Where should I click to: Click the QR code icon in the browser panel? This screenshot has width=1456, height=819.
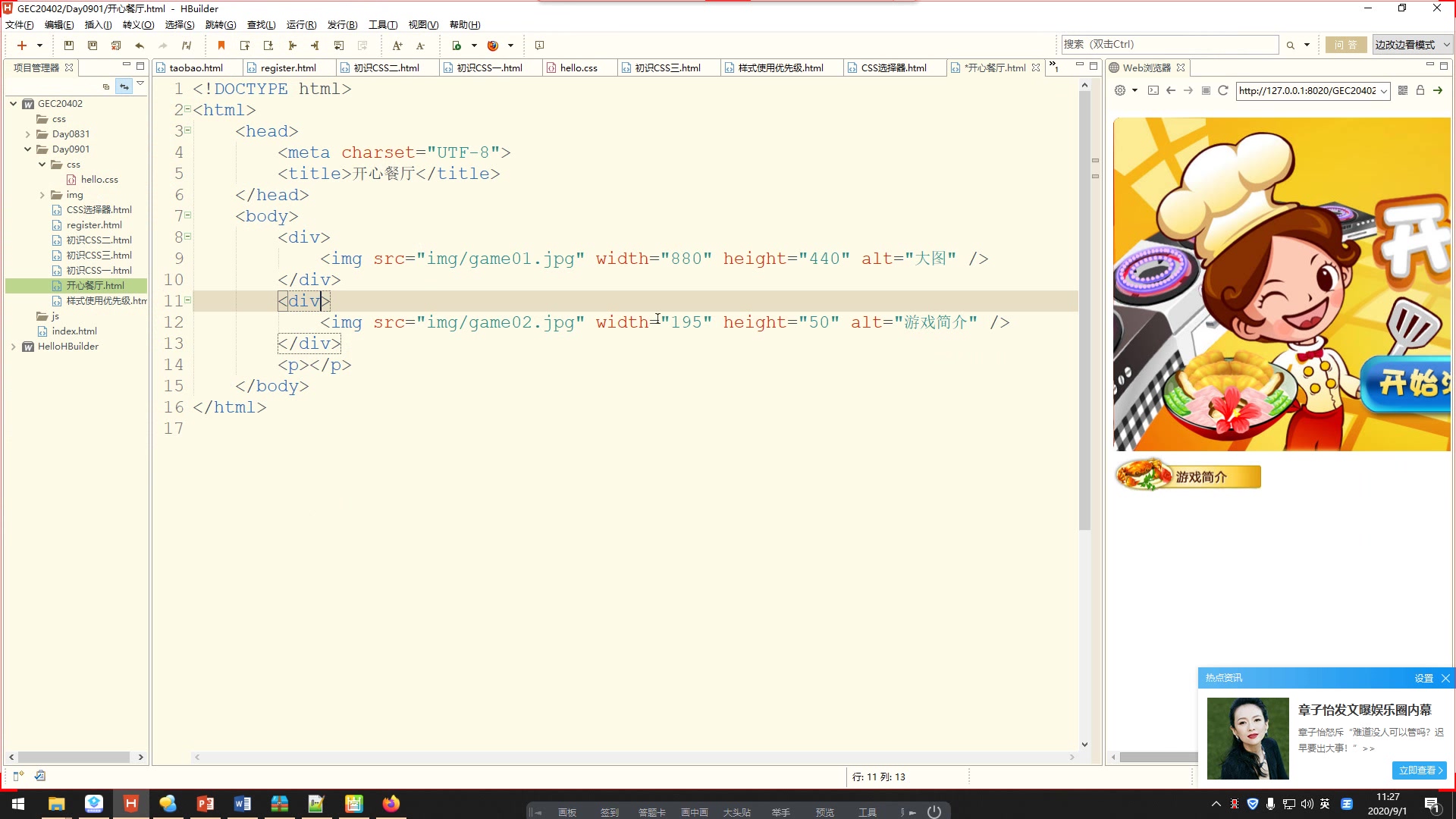coord(1403,90)
